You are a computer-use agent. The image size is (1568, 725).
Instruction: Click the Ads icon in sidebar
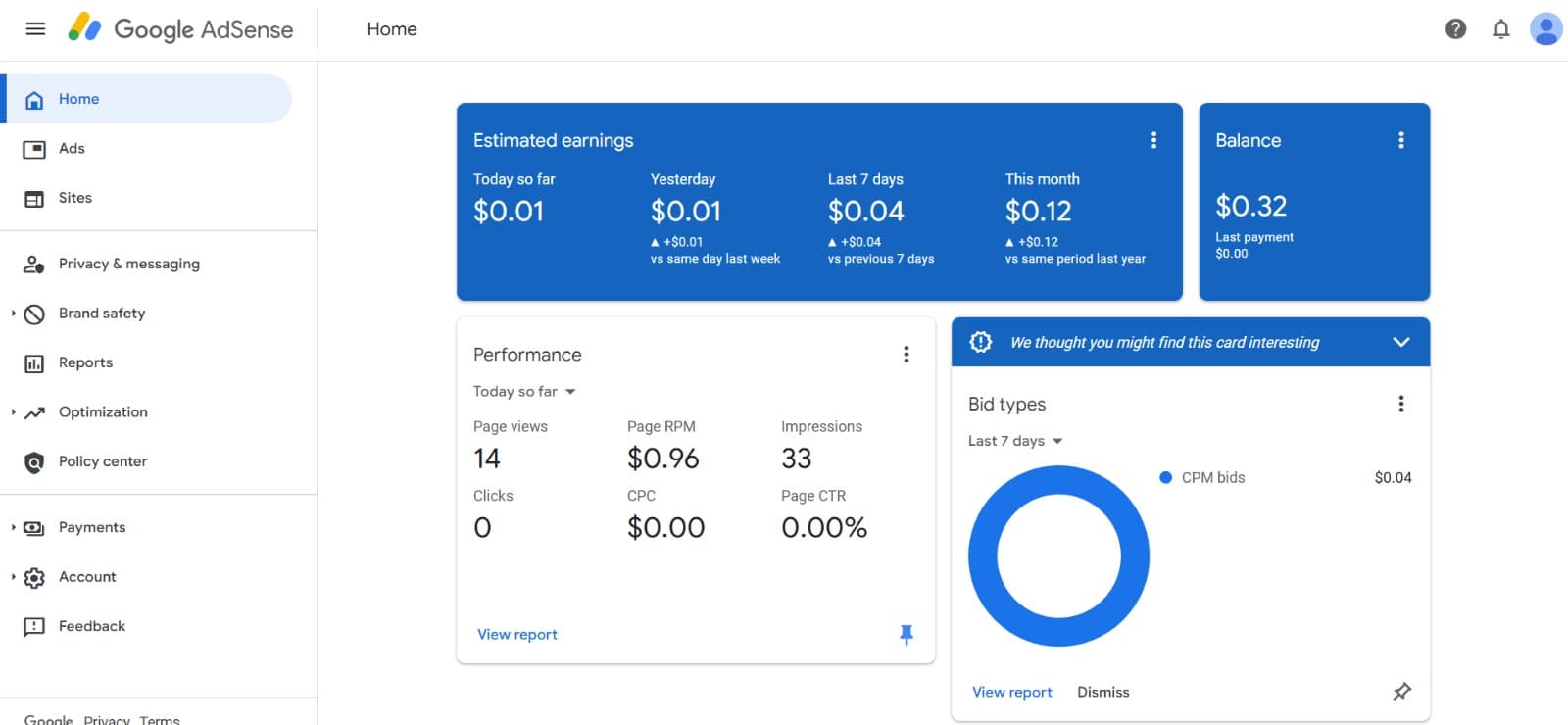coord(34,149)
